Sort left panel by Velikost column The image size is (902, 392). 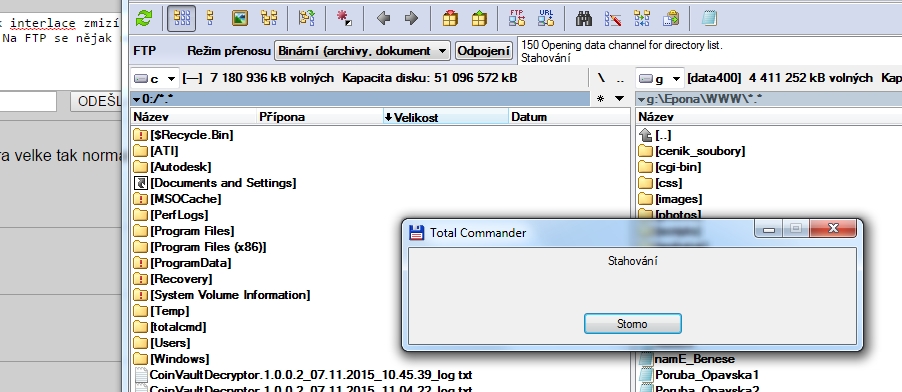(x=446, y=117)
